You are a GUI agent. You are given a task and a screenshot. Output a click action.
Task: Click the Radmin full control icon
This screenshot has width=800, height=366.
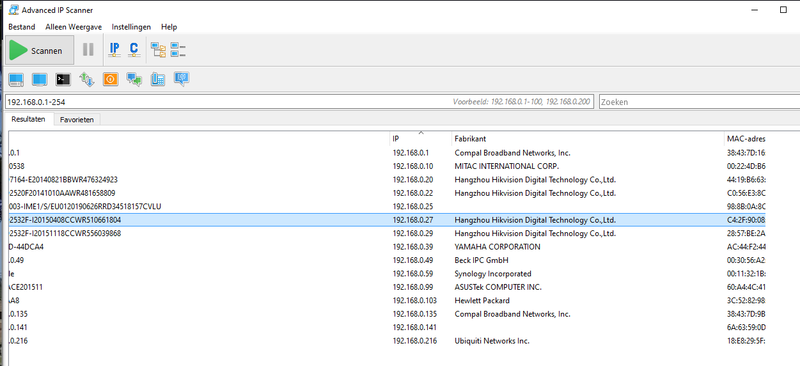[x=16, y=79]
